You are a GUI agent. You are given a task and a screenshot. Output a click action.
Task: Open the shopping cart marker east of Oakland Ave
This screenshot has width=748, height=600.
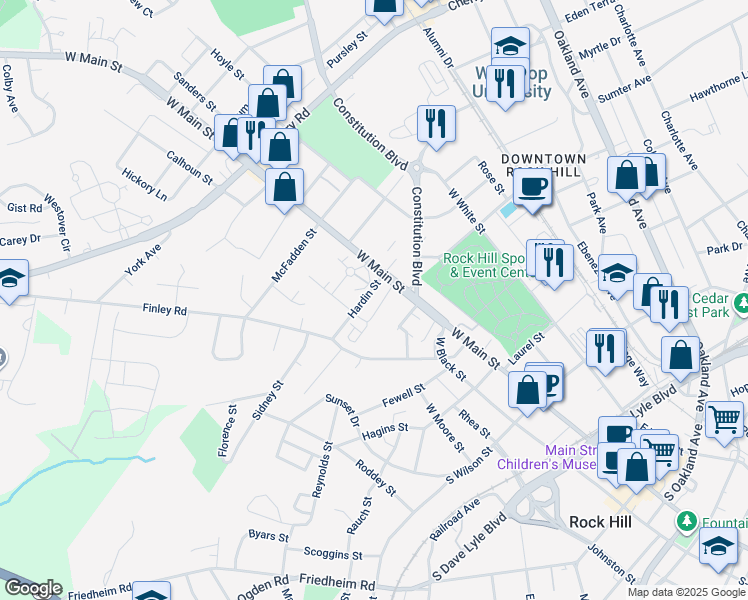[724, 420]
